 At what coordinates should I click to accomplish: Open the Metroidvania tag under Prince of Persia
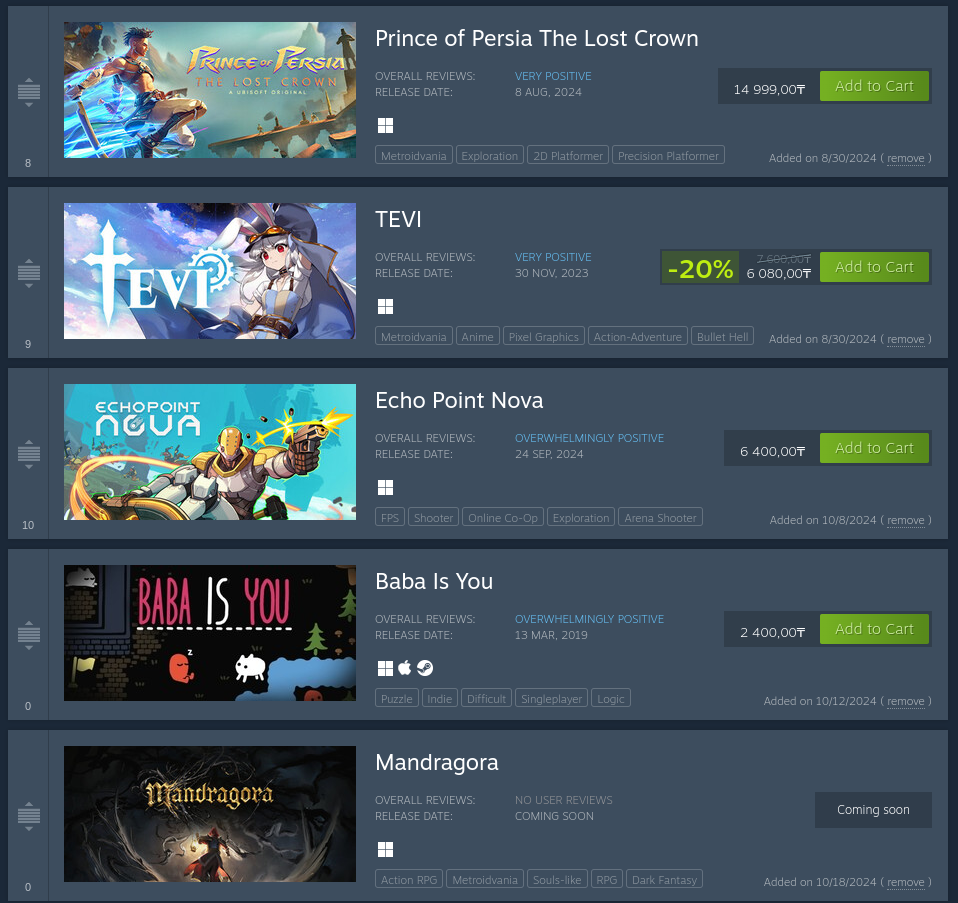[414, 156]
